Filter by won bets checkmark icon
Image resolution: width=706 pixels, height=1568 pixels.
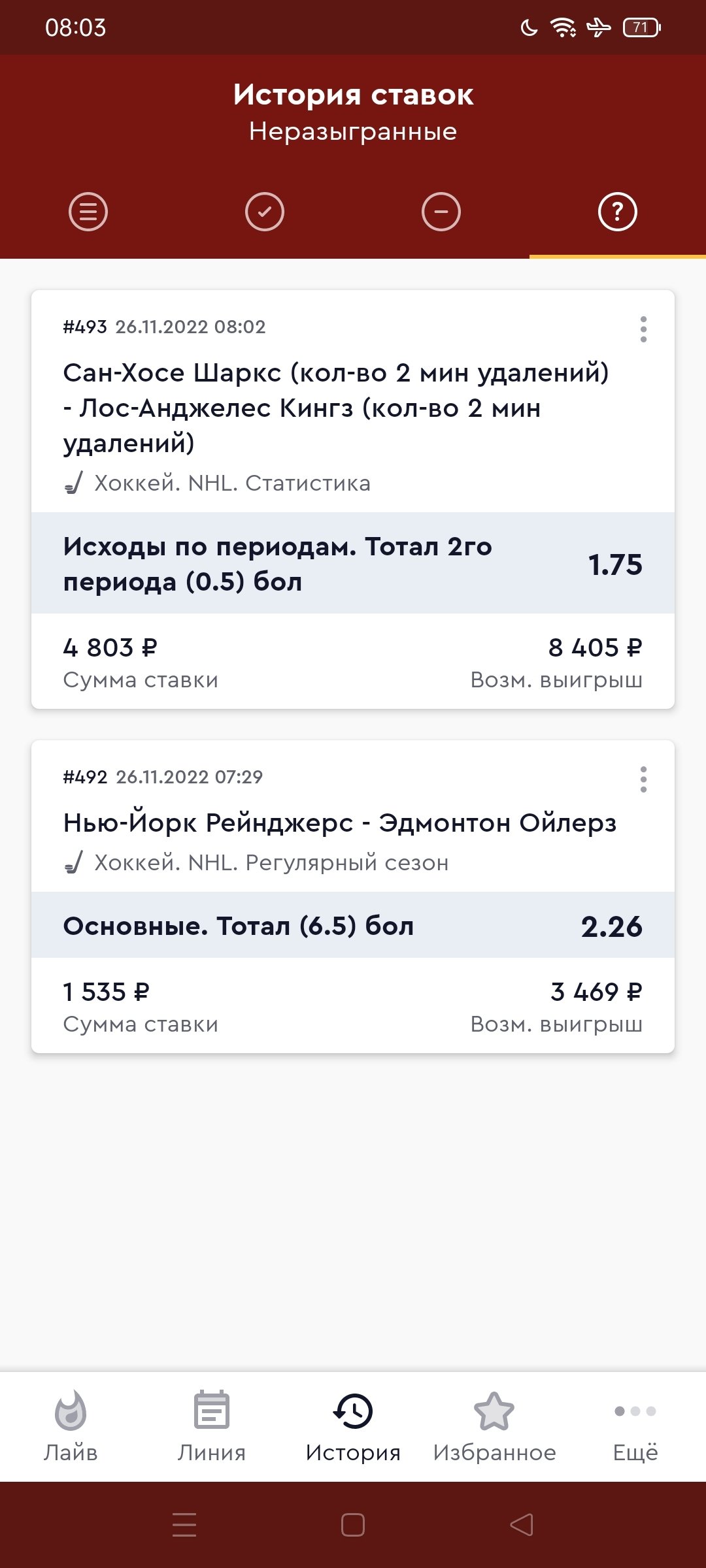(265, 212)
